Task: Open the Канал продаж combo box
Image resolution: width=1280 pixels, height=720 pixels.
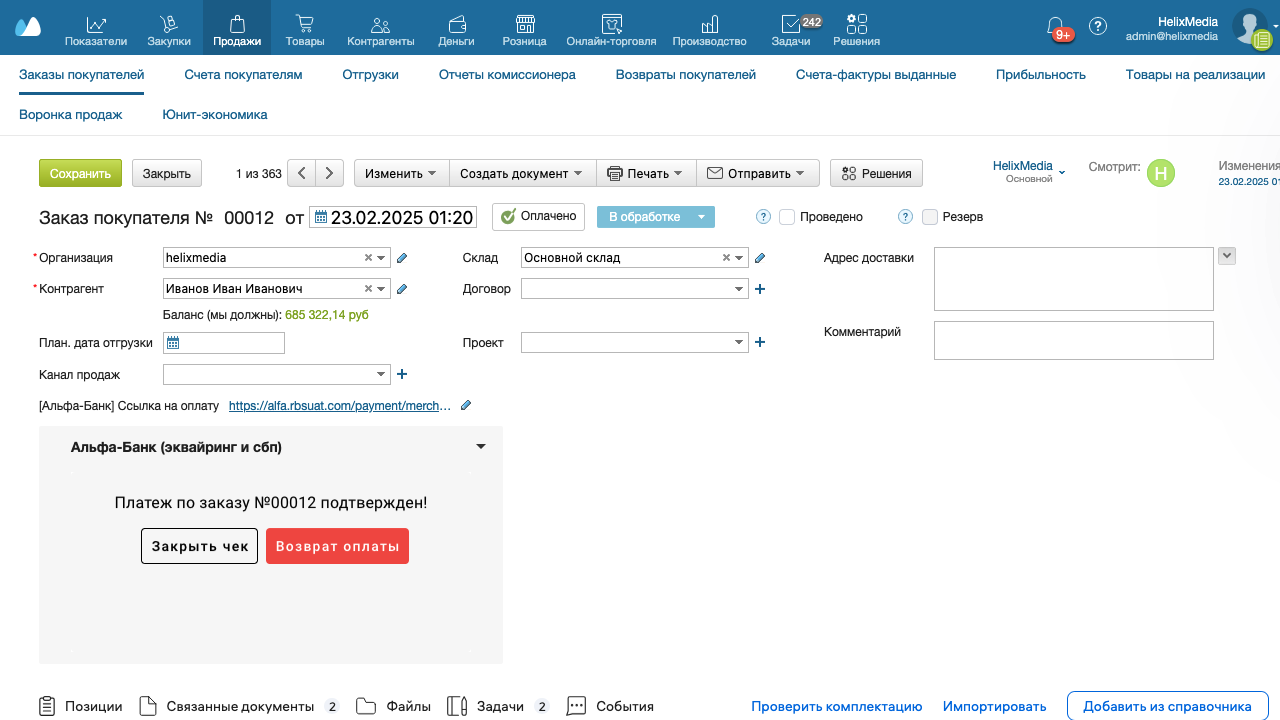Action: tap(276, 374)
